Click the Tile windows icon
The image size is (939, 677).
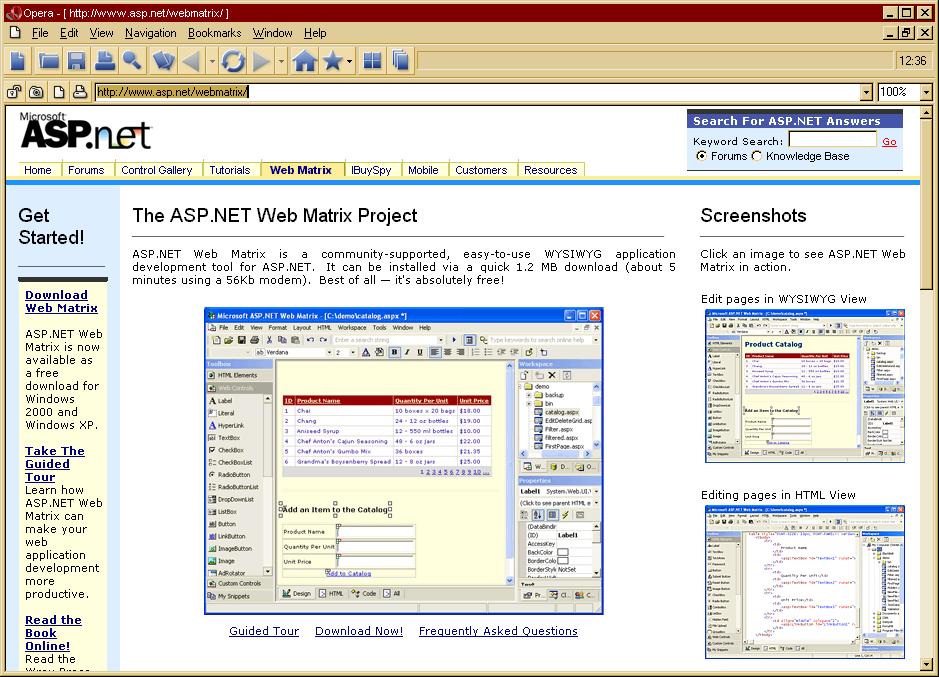tap(372, 61)
